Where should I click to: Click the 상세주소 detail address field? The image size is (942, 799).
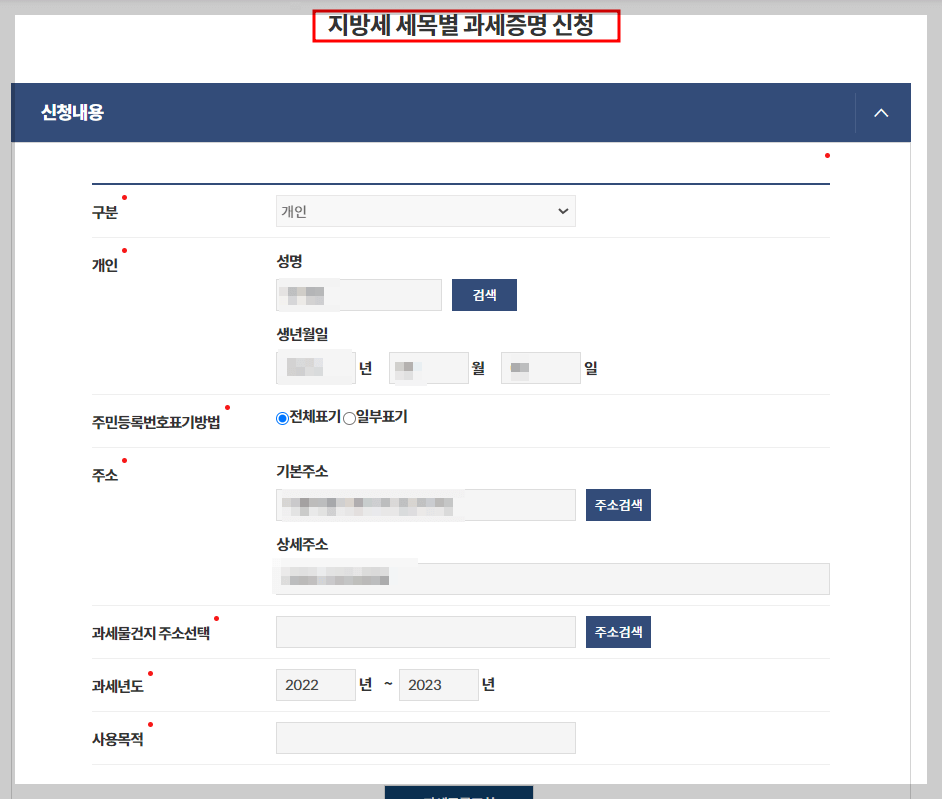pyautogui.click(x=551, y=579)
